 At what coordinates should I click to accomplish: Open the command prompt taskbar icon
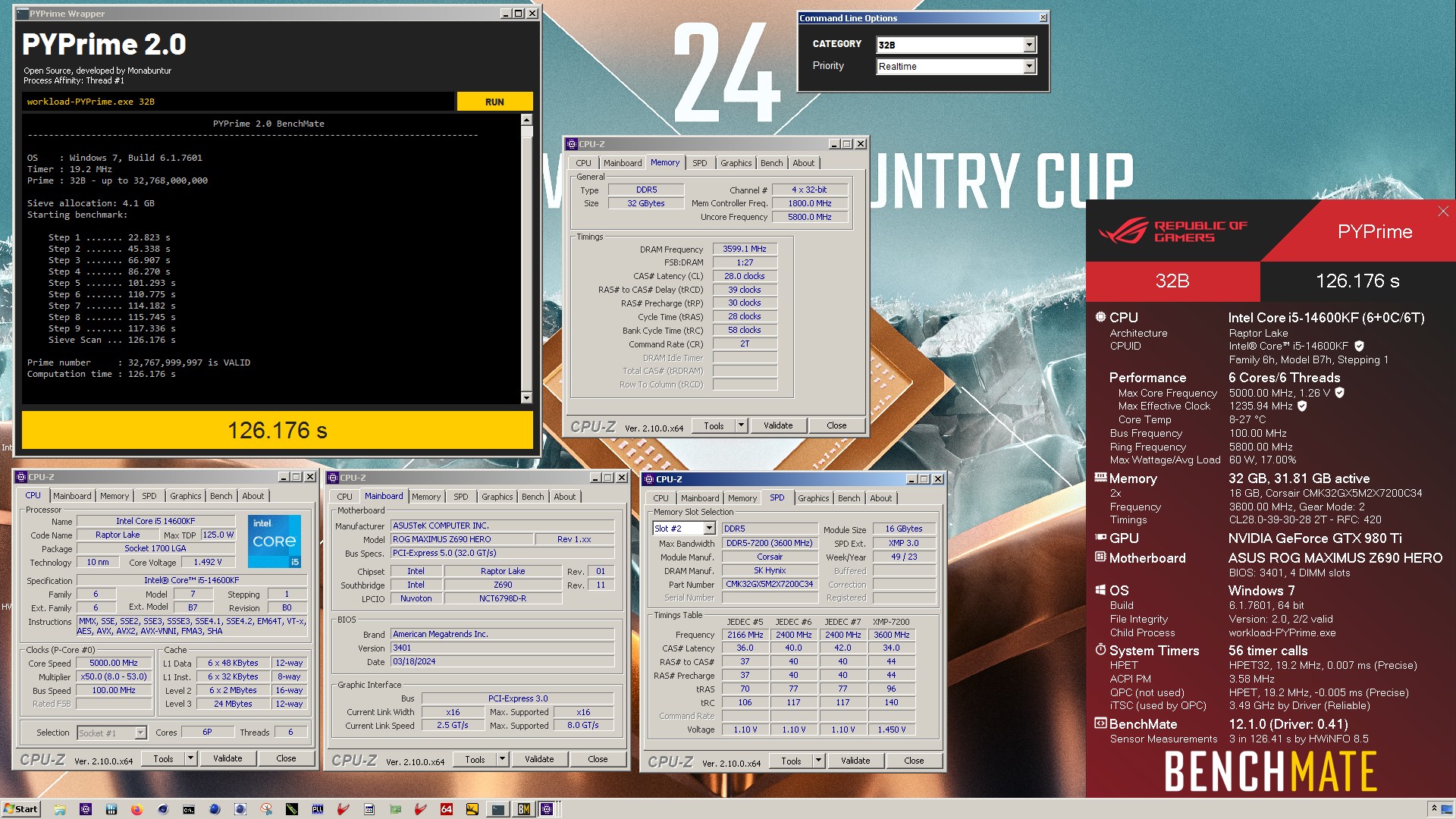point(189,809)
